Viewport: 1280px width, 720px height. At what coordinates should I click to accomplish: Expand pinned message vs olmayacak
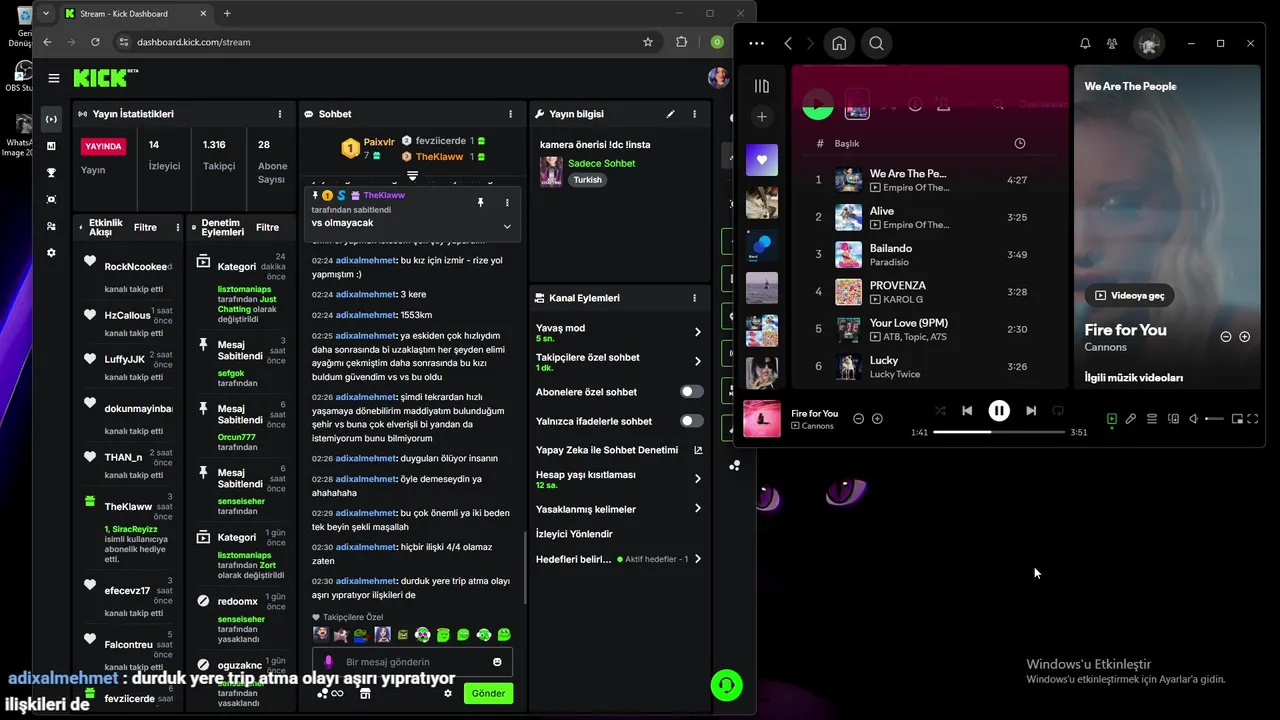coord(506,226)
